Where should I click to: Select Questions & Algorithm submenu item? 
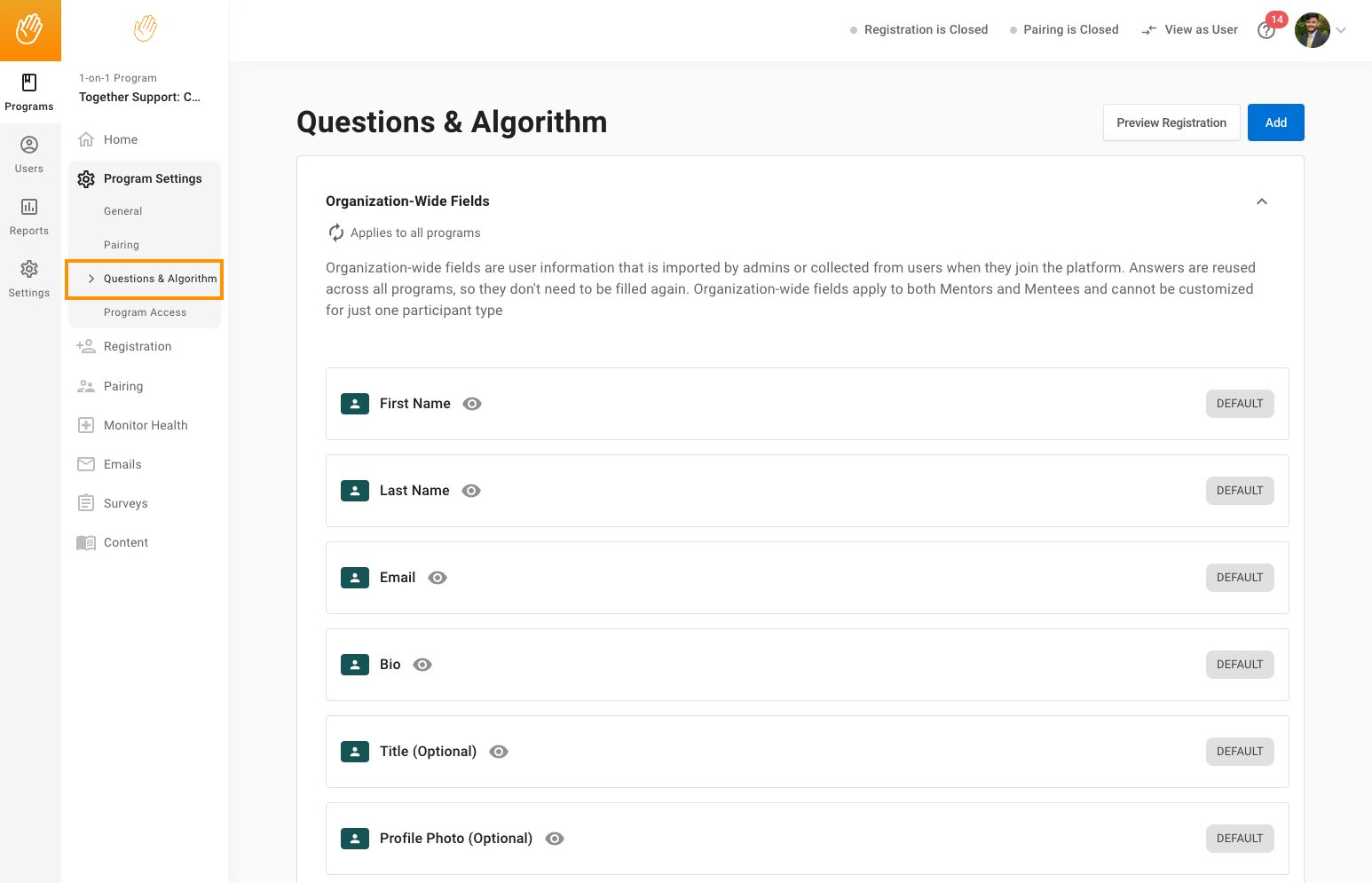click(160, 279)
